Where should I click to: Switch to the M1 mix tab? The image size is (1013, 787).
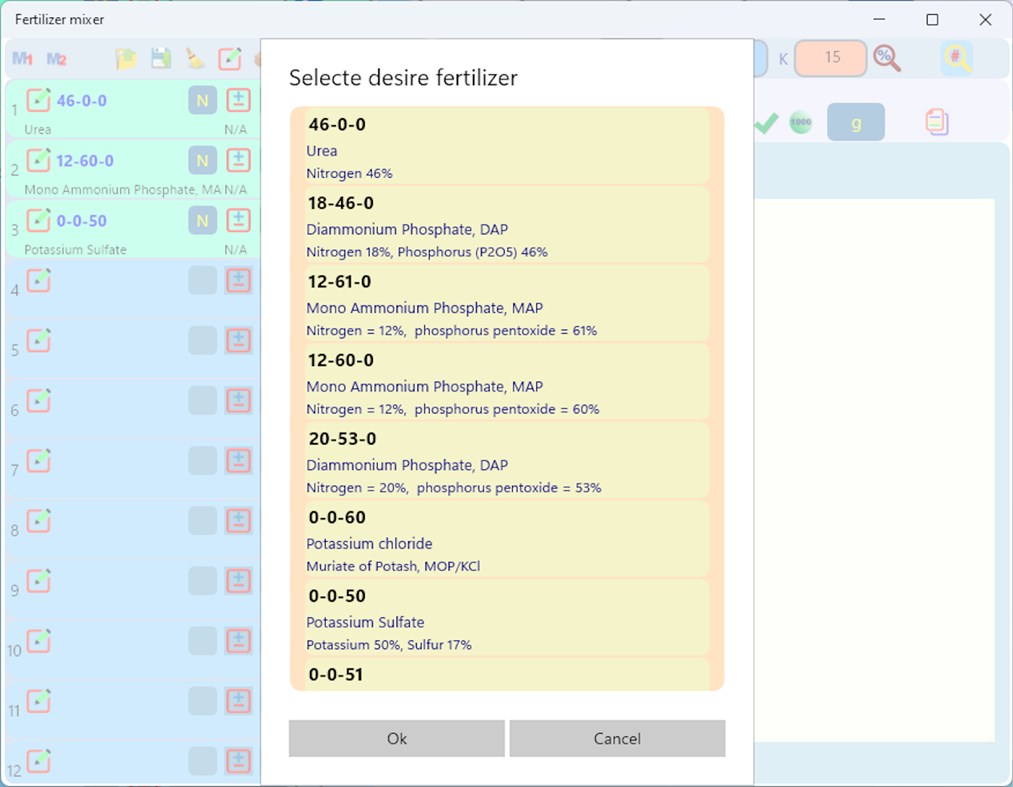tap(22, 58)
